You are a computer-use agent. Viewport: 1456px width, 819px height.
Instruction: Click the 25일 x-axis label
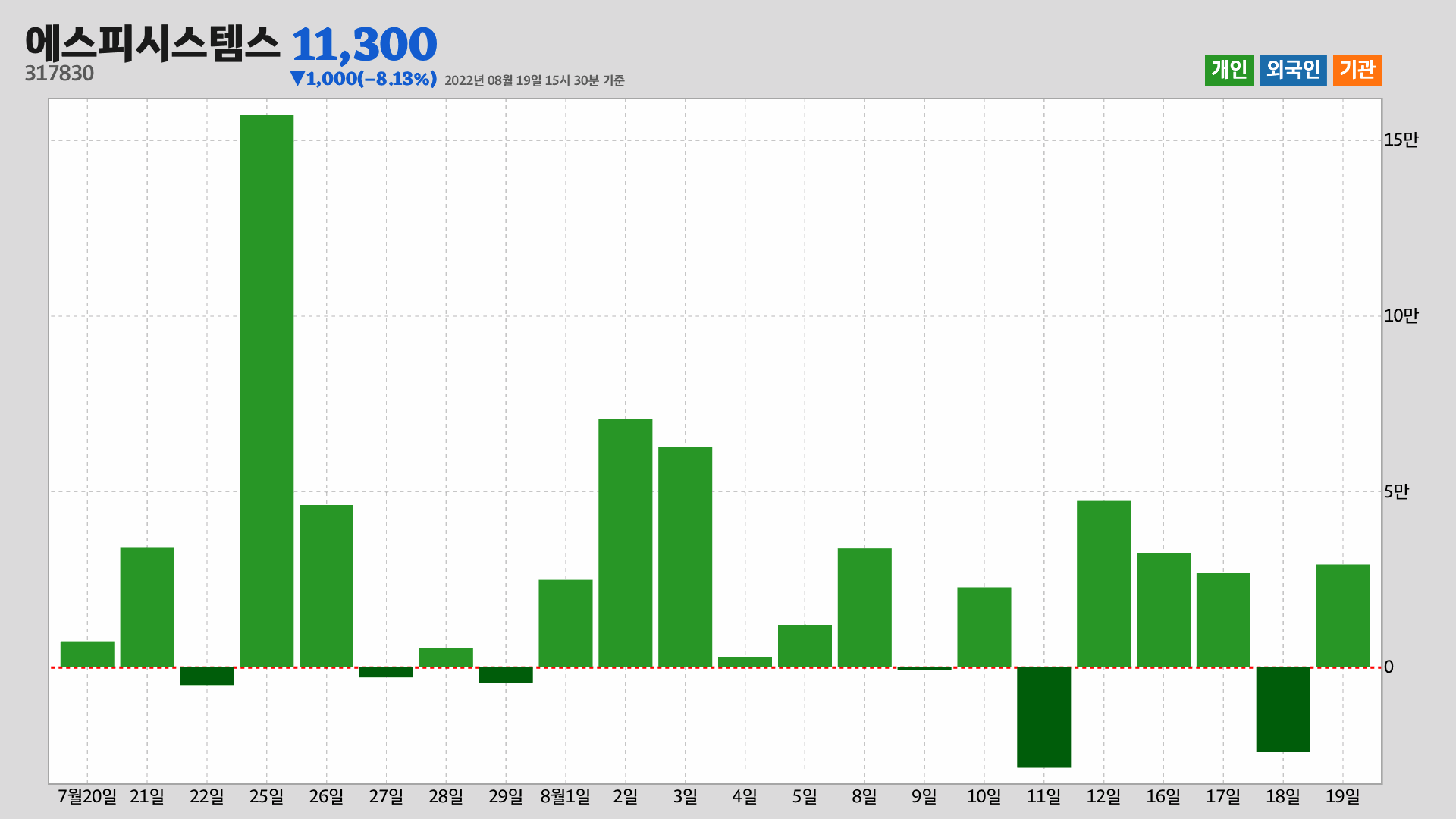267,796
